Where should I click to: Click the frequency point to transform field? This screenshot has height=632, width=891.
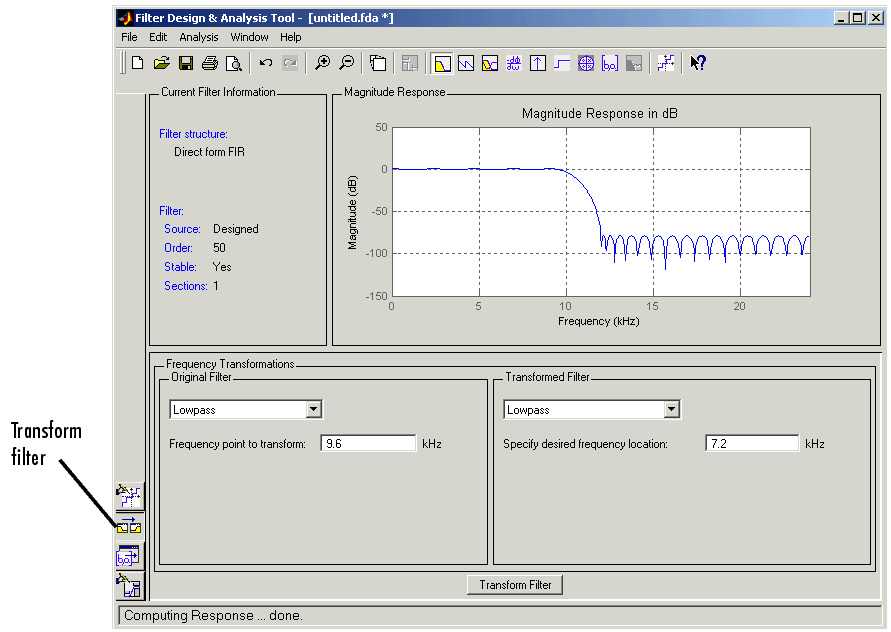367,443
